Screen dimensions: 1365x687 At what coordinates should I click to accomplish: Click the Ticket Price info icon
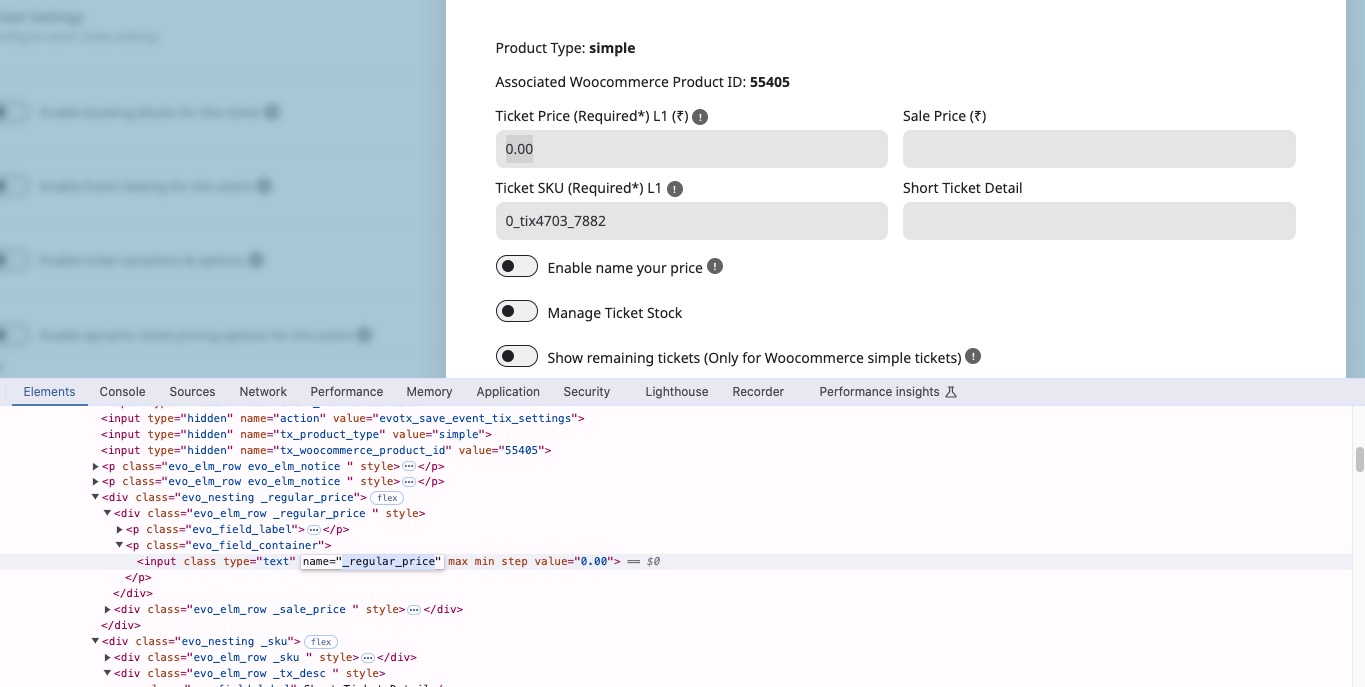click(700, 117)
